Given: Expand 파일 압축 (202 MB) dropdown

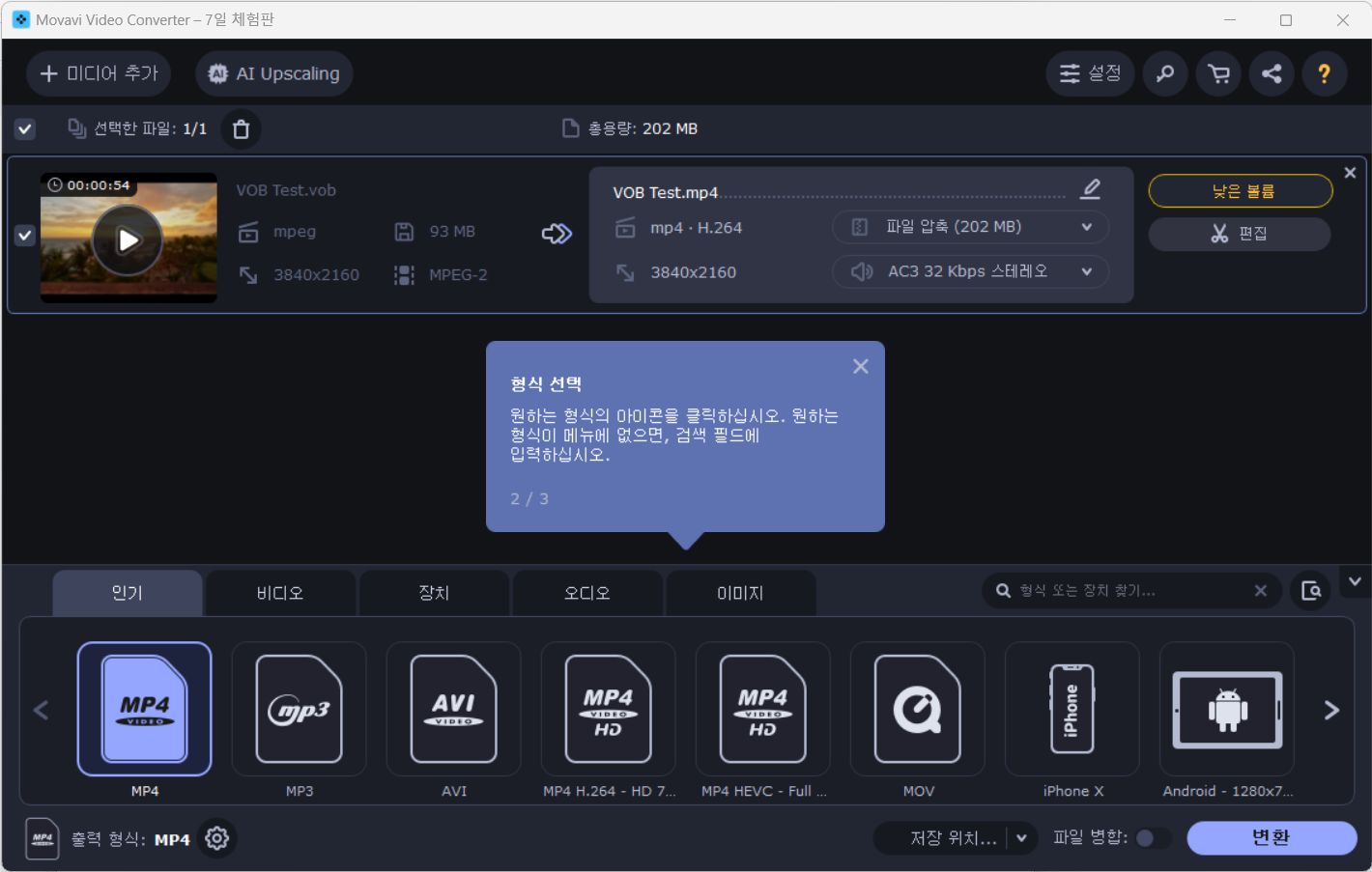Looking at the screenshot, I should (970, 227).
